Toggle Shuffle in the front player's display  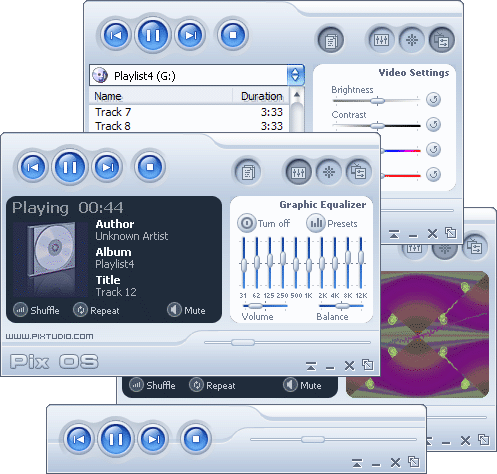36,310
